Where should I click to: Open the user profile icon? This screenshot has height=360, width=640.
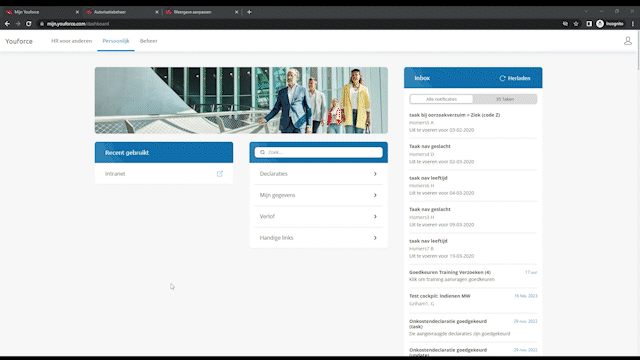coord(627,41)
